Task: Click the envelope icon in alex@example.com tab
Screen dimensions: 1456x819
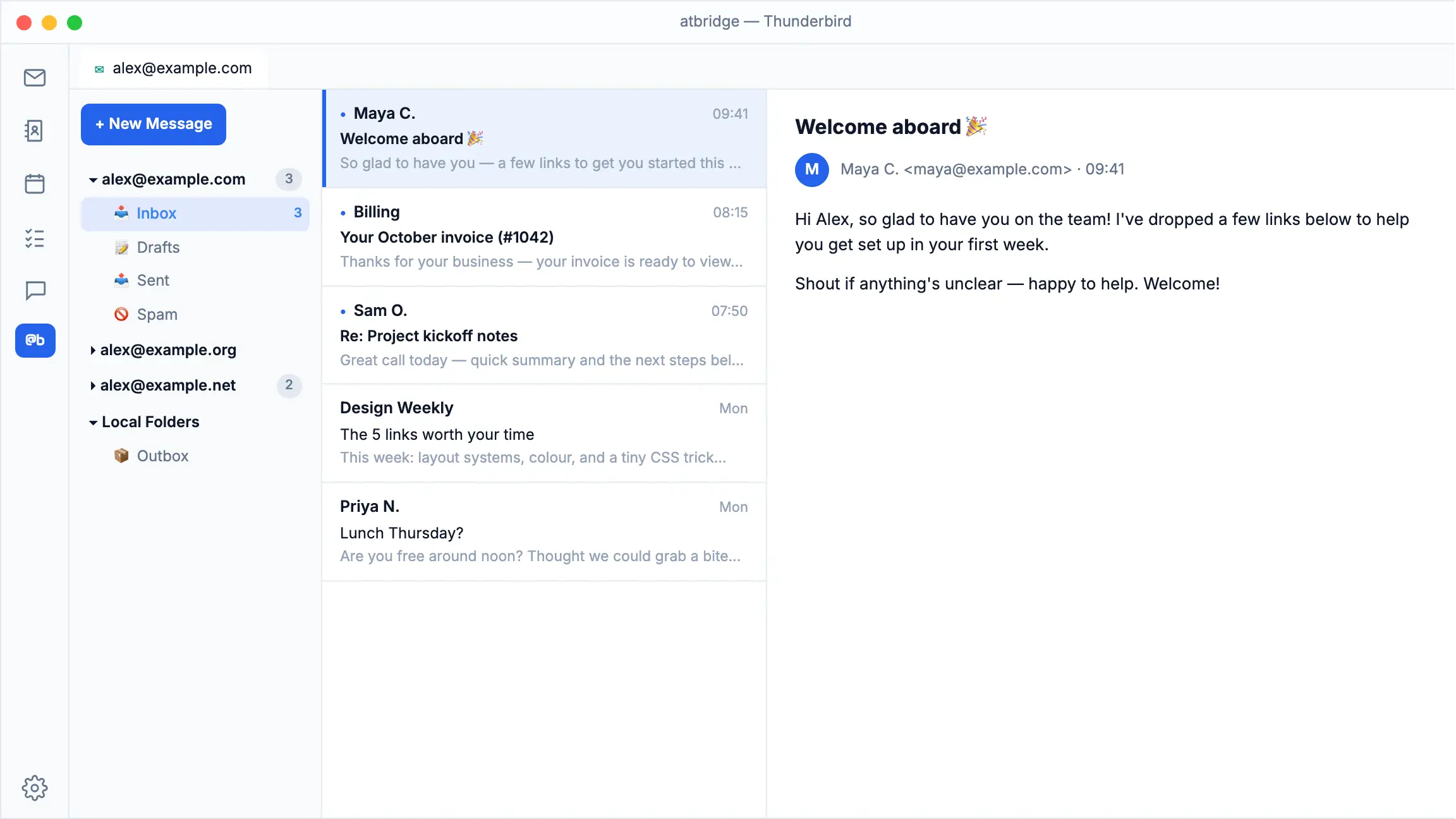Action: (99, 69)
